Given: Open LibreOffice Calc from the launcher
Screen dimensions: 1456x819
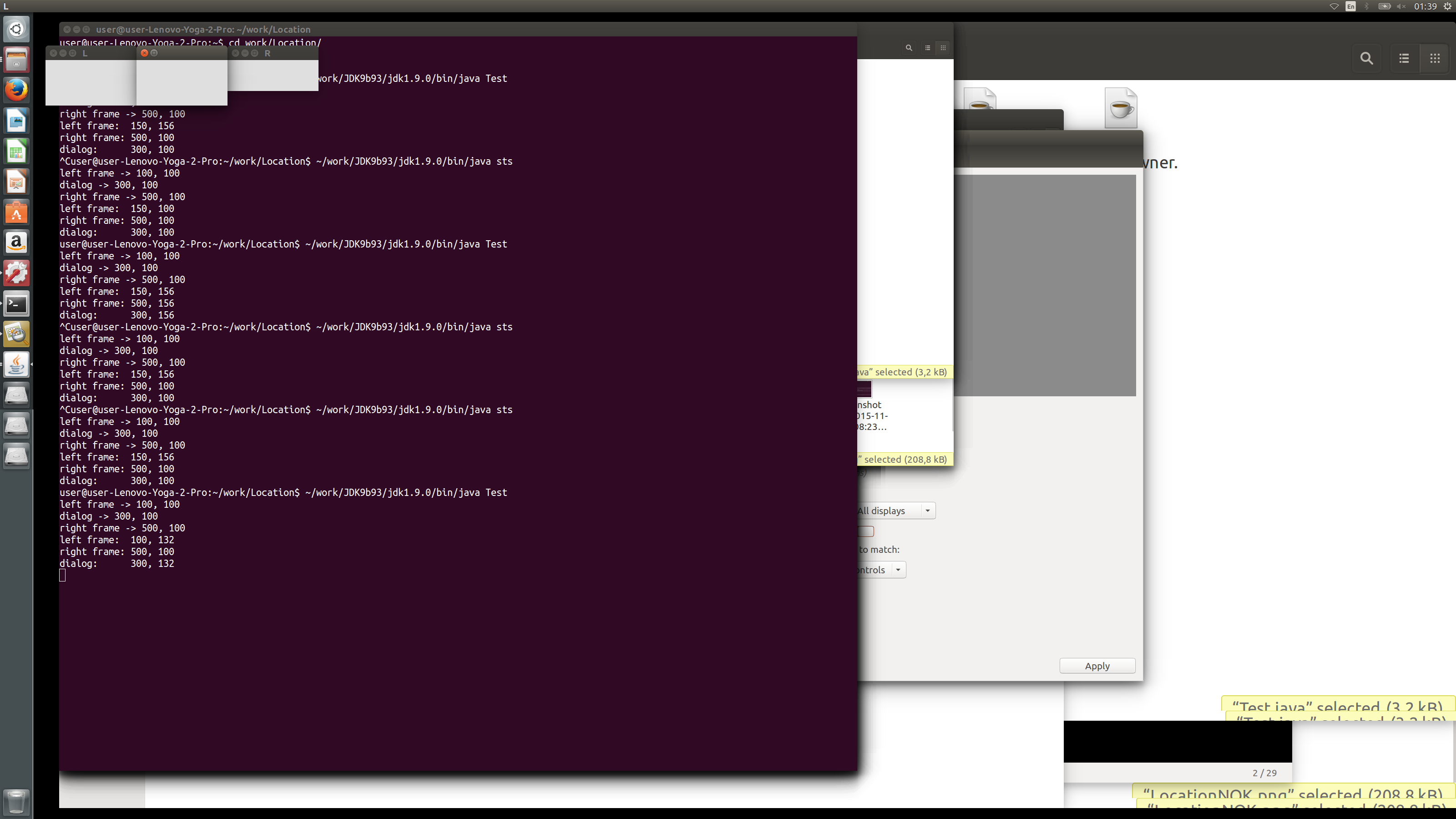Looking at the screenshot, I should click(x=16, y=152).
